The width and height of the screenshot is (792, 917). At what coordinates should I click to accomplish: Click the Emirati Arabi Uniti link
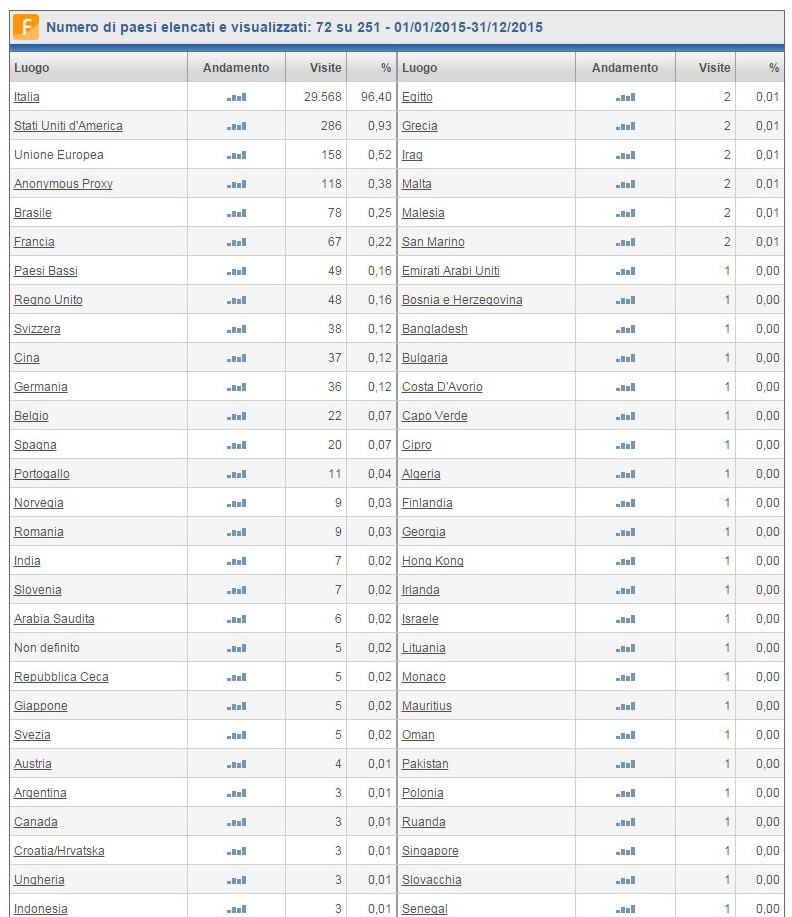450,271
